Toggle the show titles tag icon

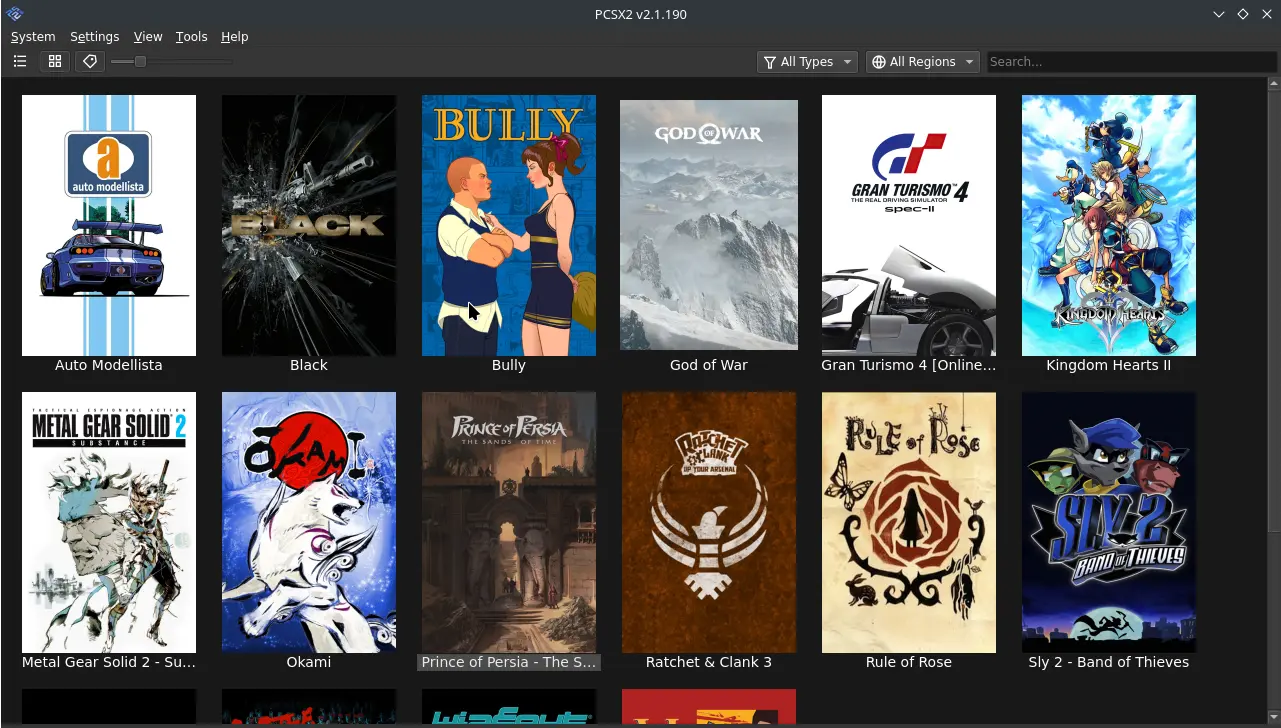click(x=90, y=61)
